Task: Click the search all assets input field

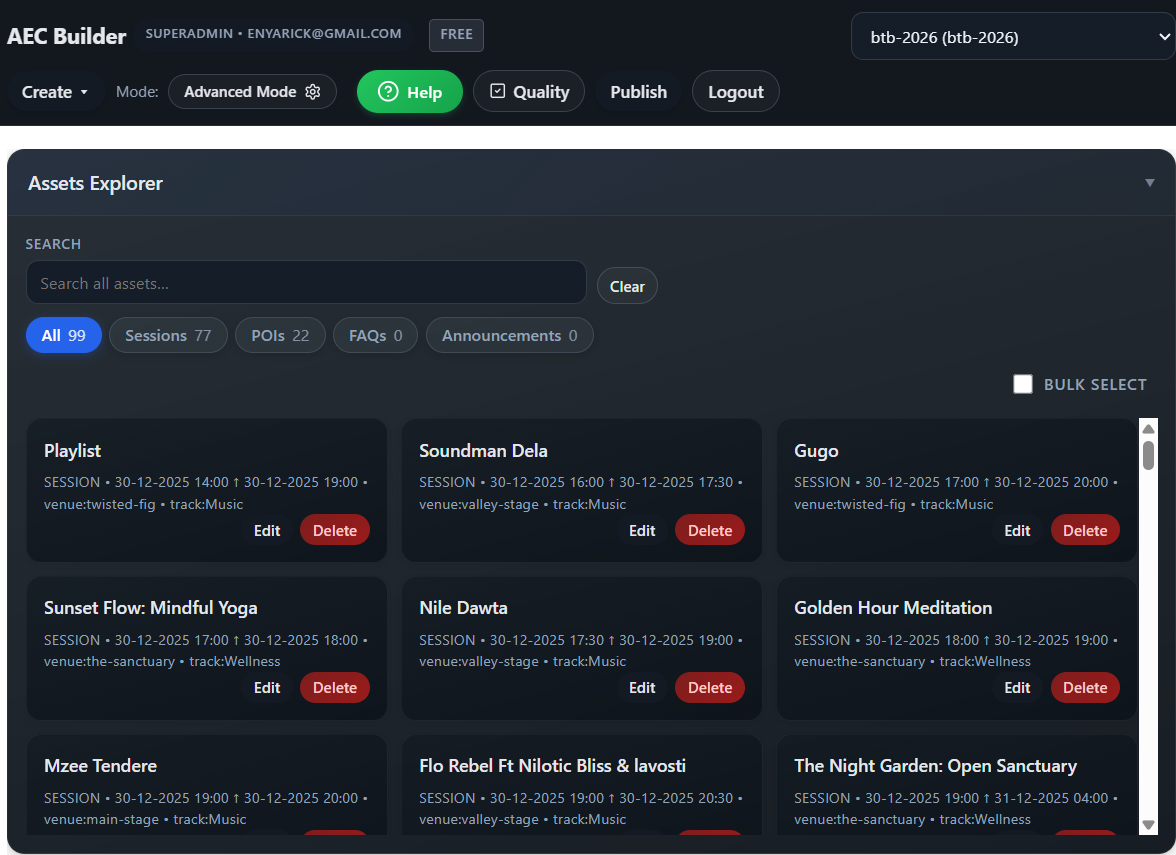Action: [x=306, y=282]
